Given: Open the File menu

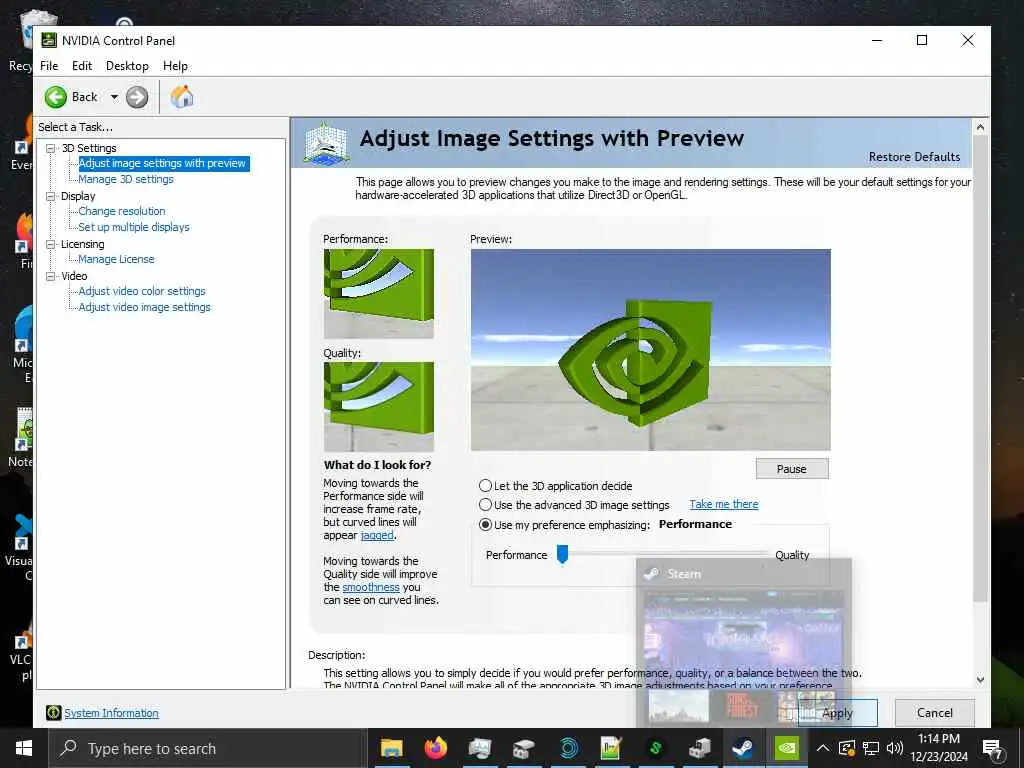Looking at the screenshot, I should click(49, 66).
